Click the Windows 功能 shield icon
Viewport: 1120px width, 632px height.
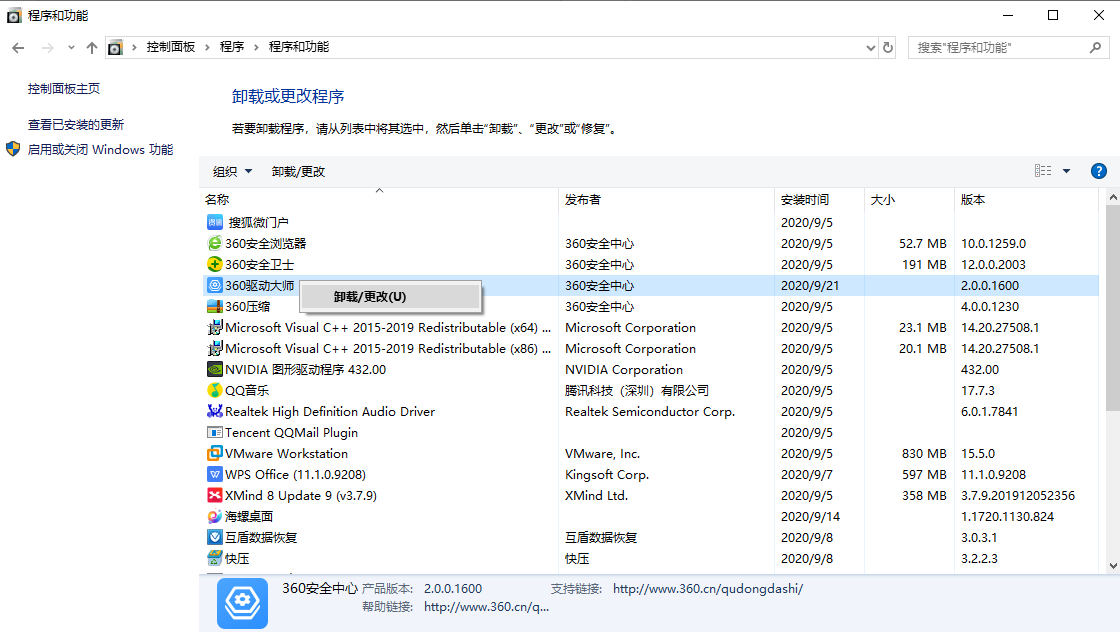click(13, 149)
